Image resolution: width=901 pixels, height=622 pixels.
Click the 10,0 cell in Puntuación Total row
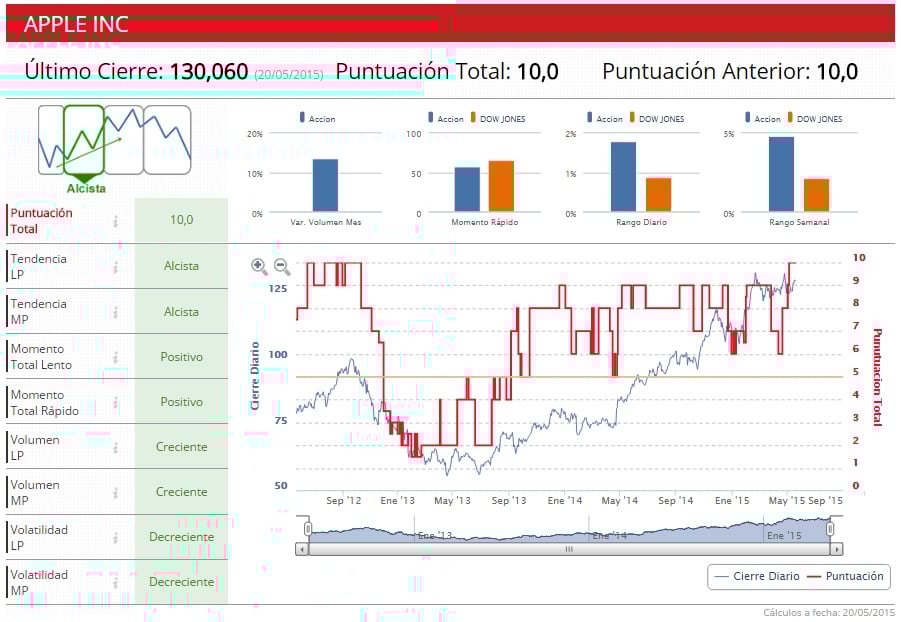point(182,220)
